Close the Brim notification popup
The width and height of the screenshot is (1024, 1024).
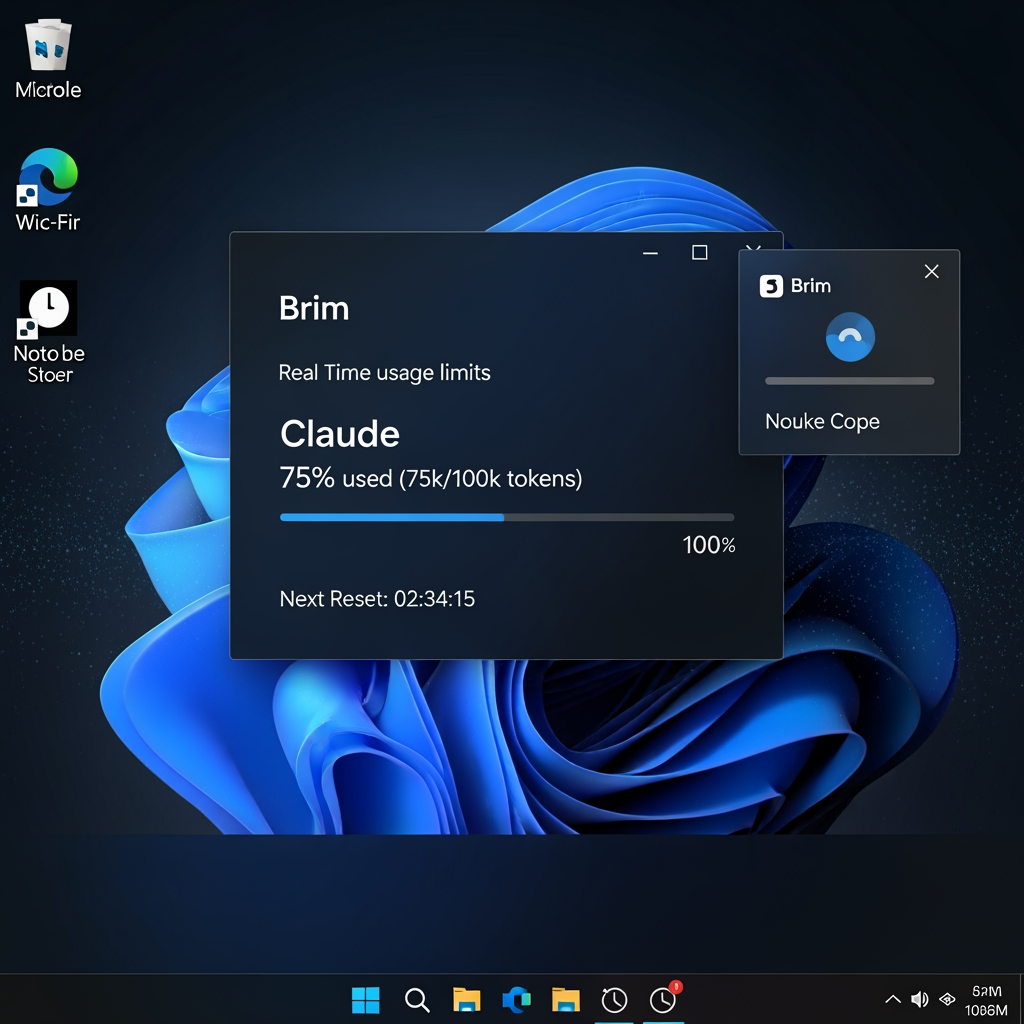click(x=931, y=272)
